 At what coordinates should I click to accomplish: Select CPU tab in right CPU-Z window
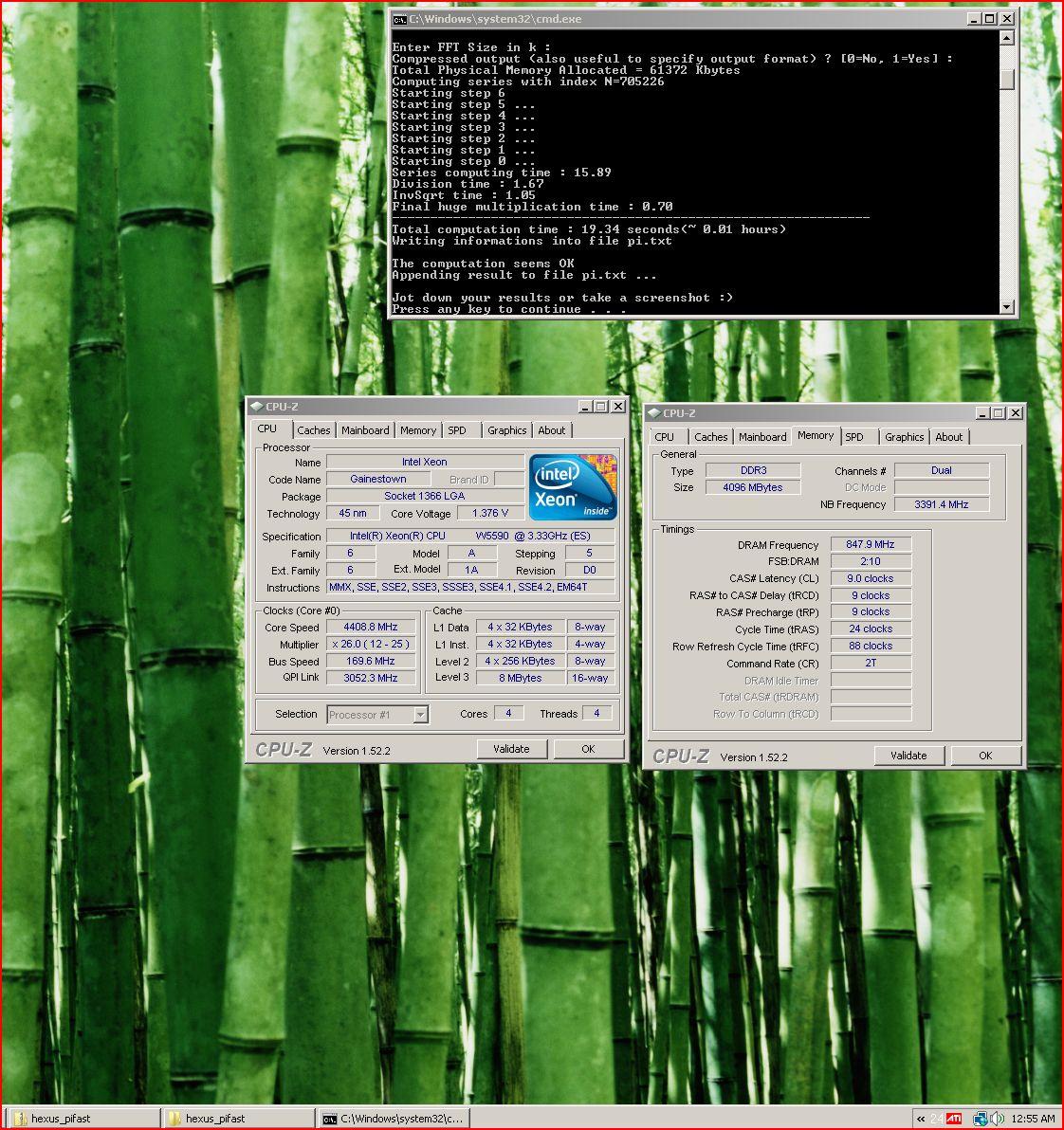[665, 437]
